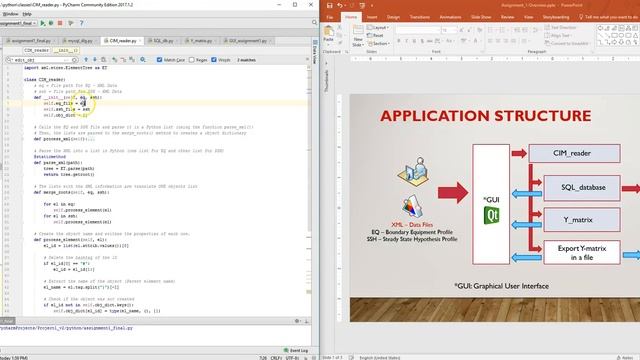Open the Layout dropdown in PowerPoint
The height and width of the screenshot is (360, 640).
point(378,27)
